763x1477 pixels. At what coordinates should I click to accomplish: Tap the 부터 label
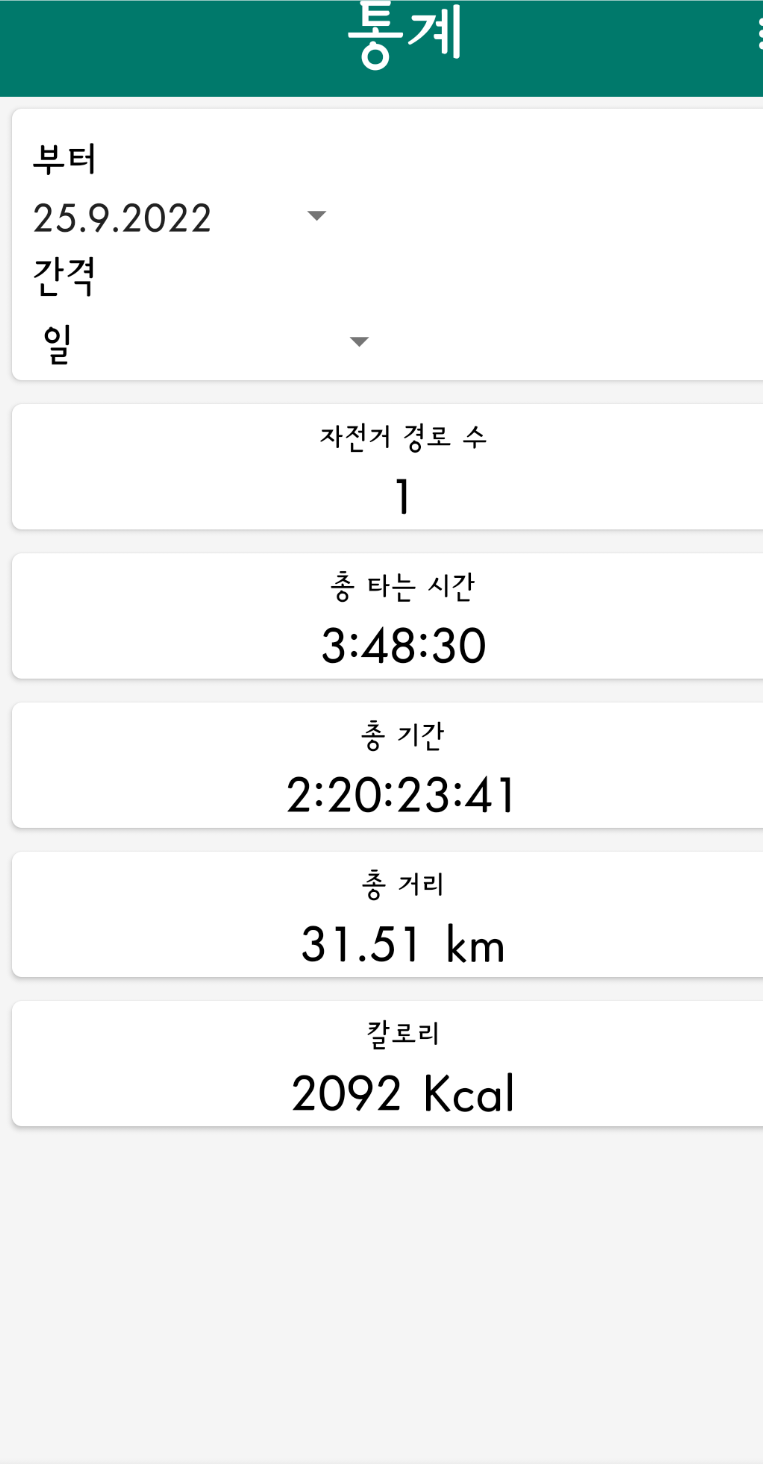click(65, 158)
